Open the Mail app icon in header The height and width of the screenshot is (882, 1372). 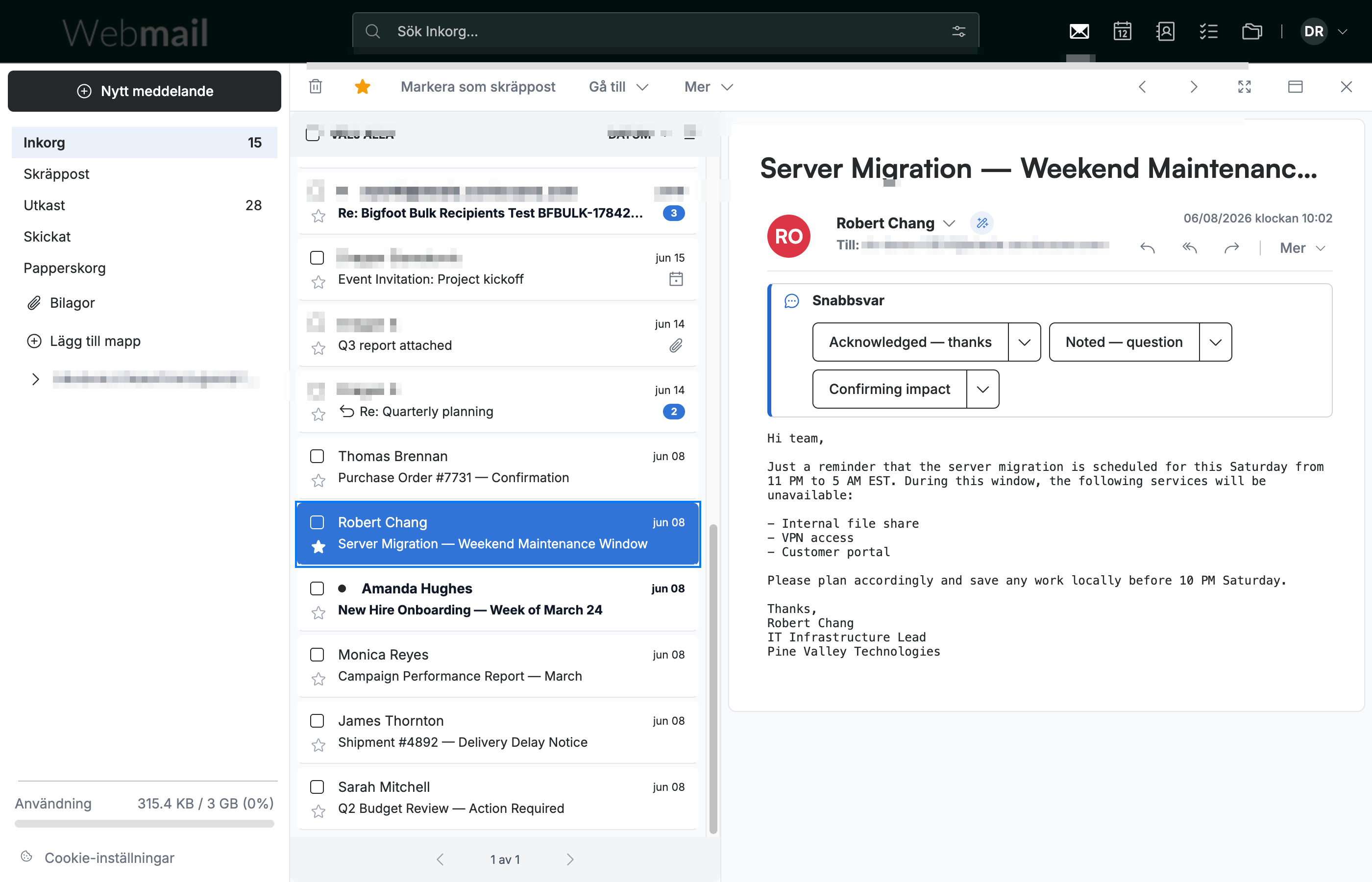click(x=1079, y=31)
